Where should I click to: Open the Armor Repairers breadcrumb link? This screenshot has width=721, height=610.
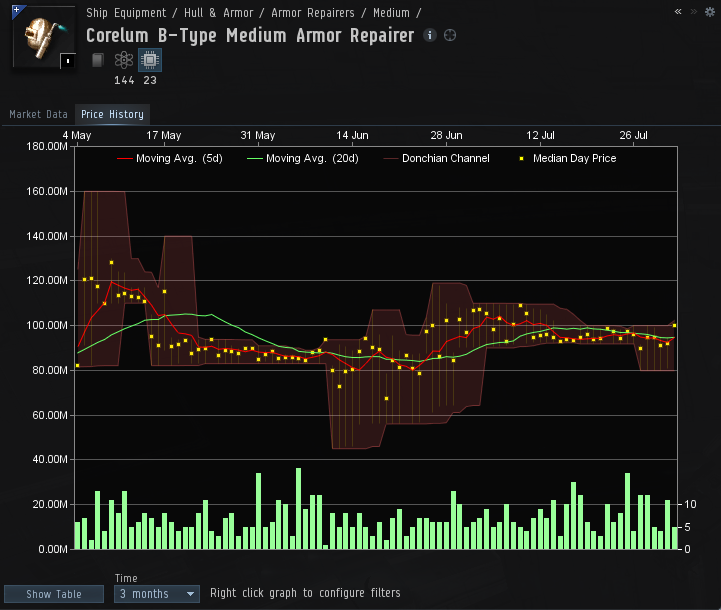tap(313, 13)
